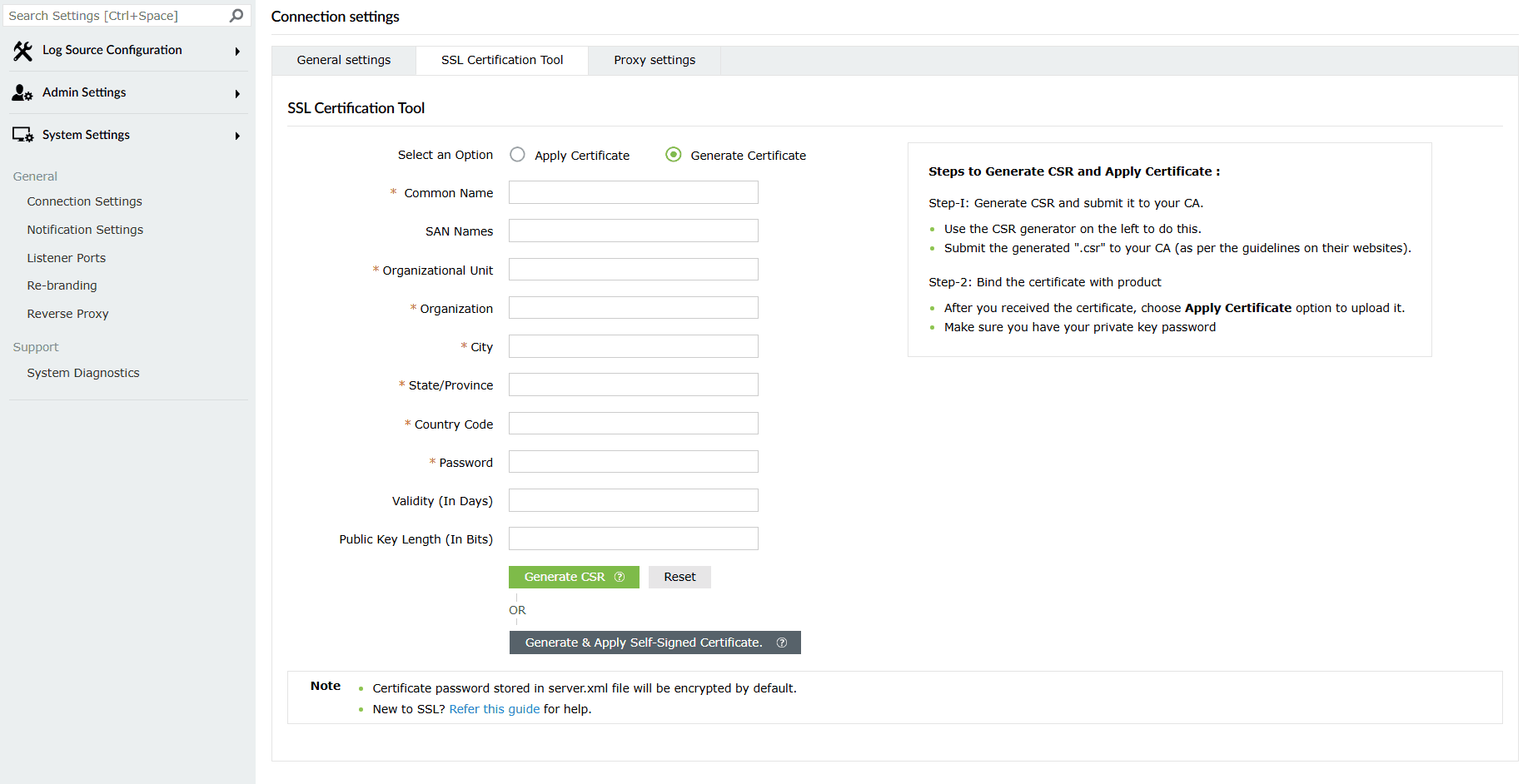1533x784 pixels.
Task: Focus the Search Settings box
Action: pyautogui.click(x=117, y=16)
